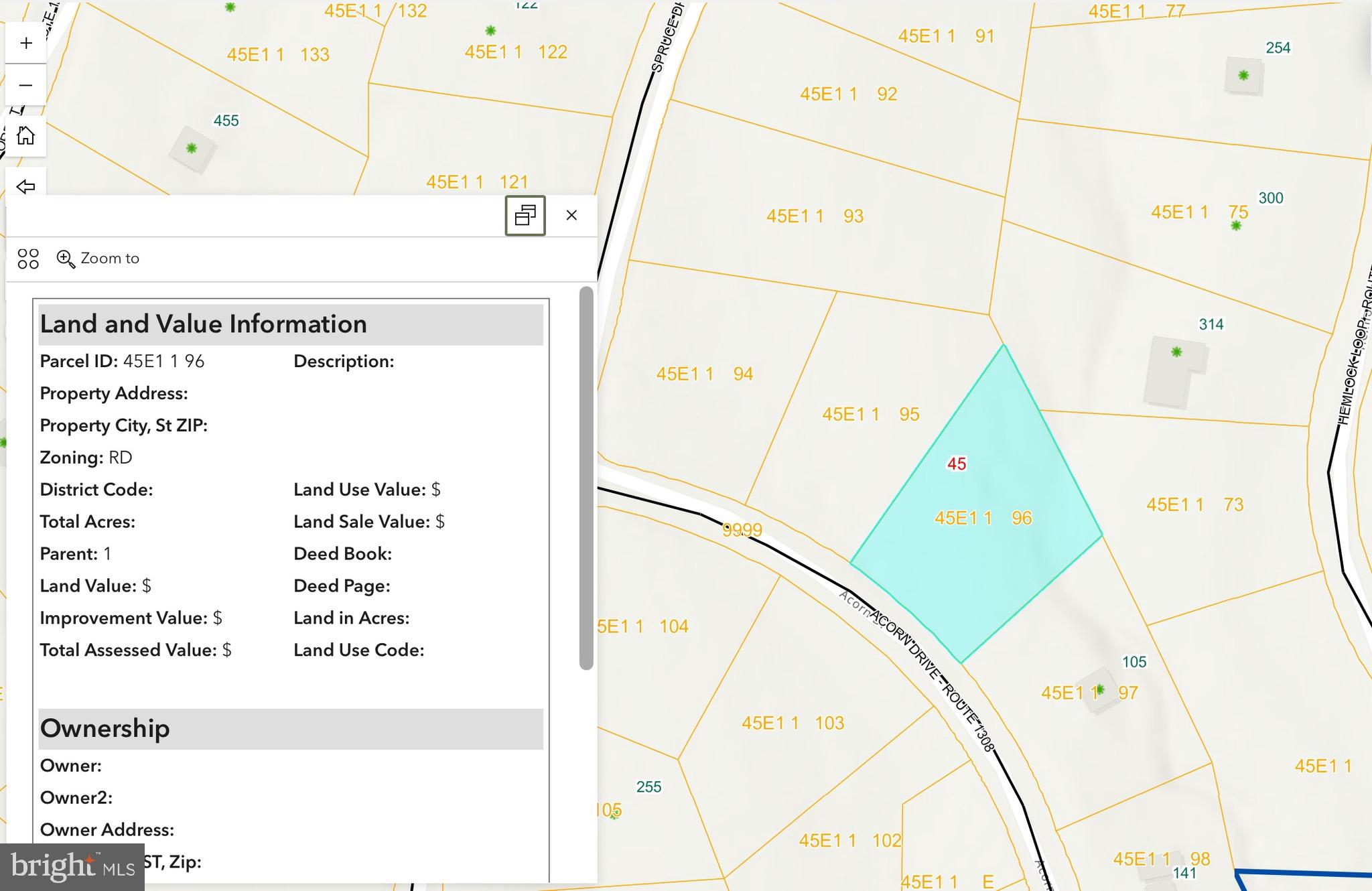This screenshot has height=891, width=1372.
Task: Click the popup vertical scrollbar
Action: (586, 478)
